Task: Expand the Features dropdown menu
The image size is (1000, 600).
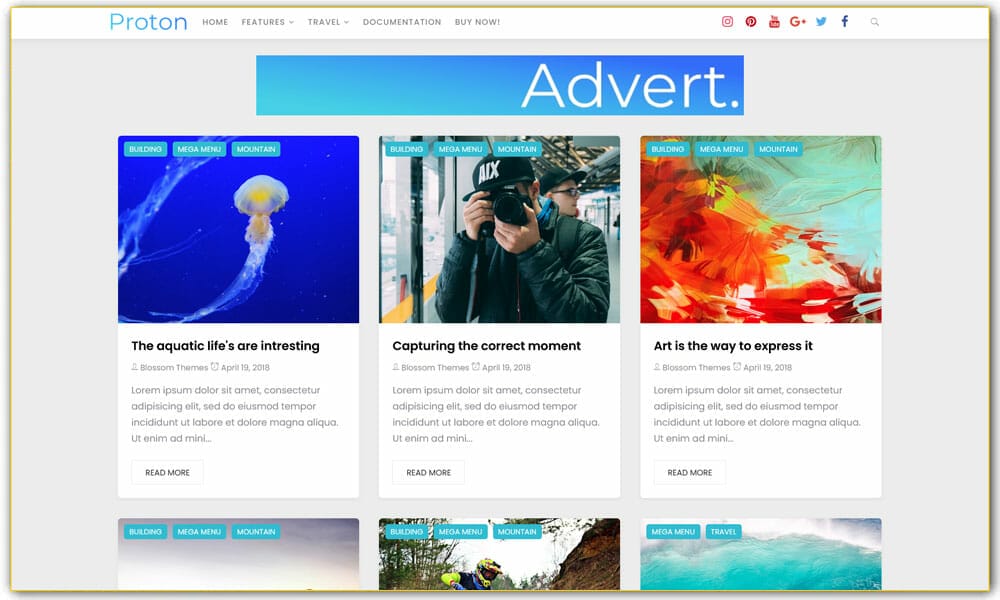Action: [267, 22]
